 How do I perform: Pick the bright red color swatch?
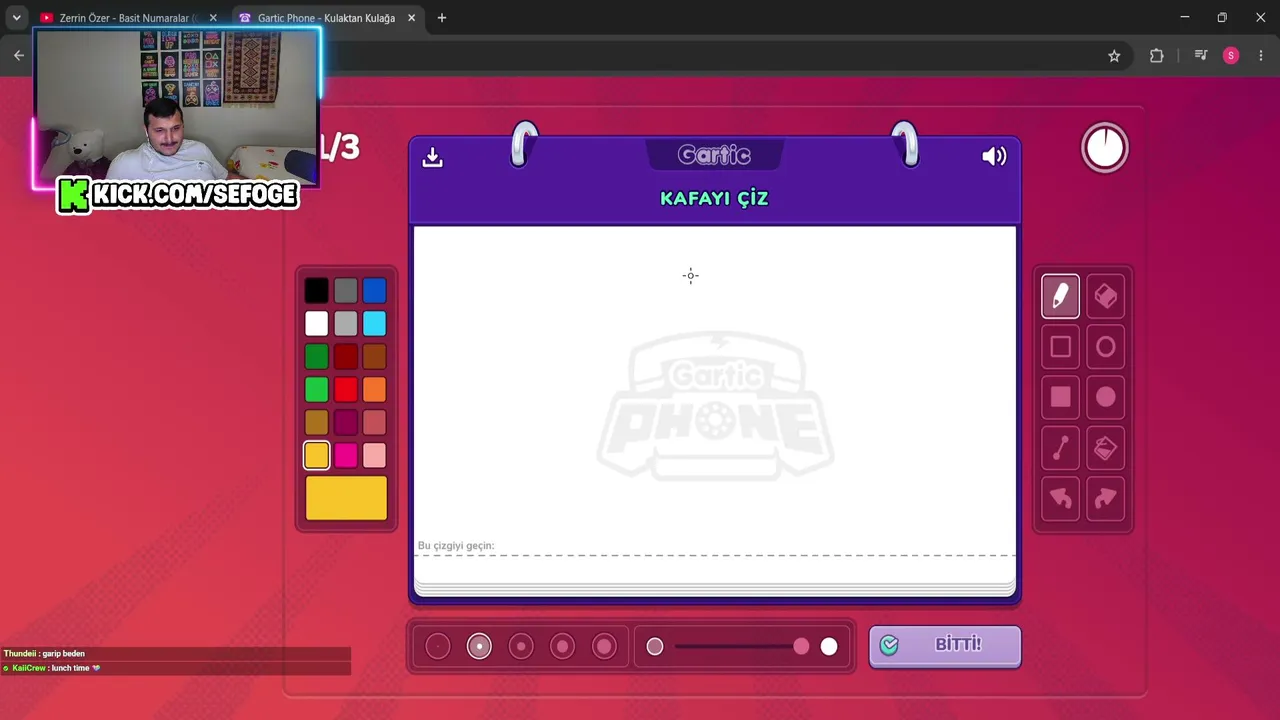pyautogui.click(x=345, y=390)
